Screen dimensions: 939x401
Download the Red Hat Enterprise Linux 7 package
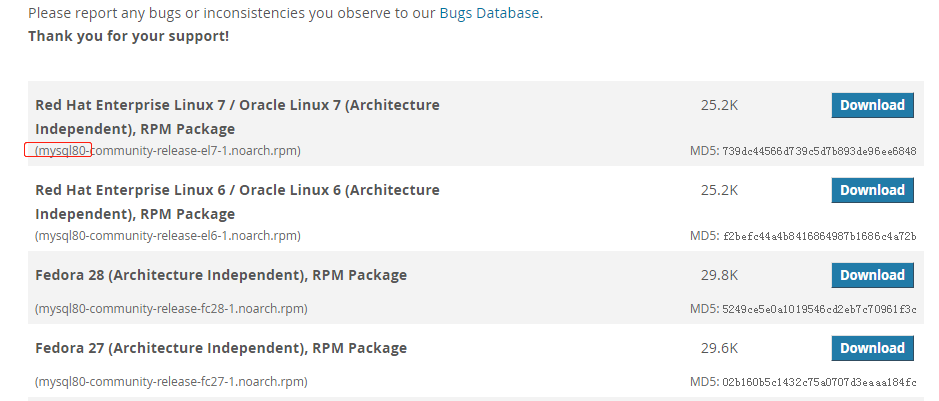[x=873, y=105]
